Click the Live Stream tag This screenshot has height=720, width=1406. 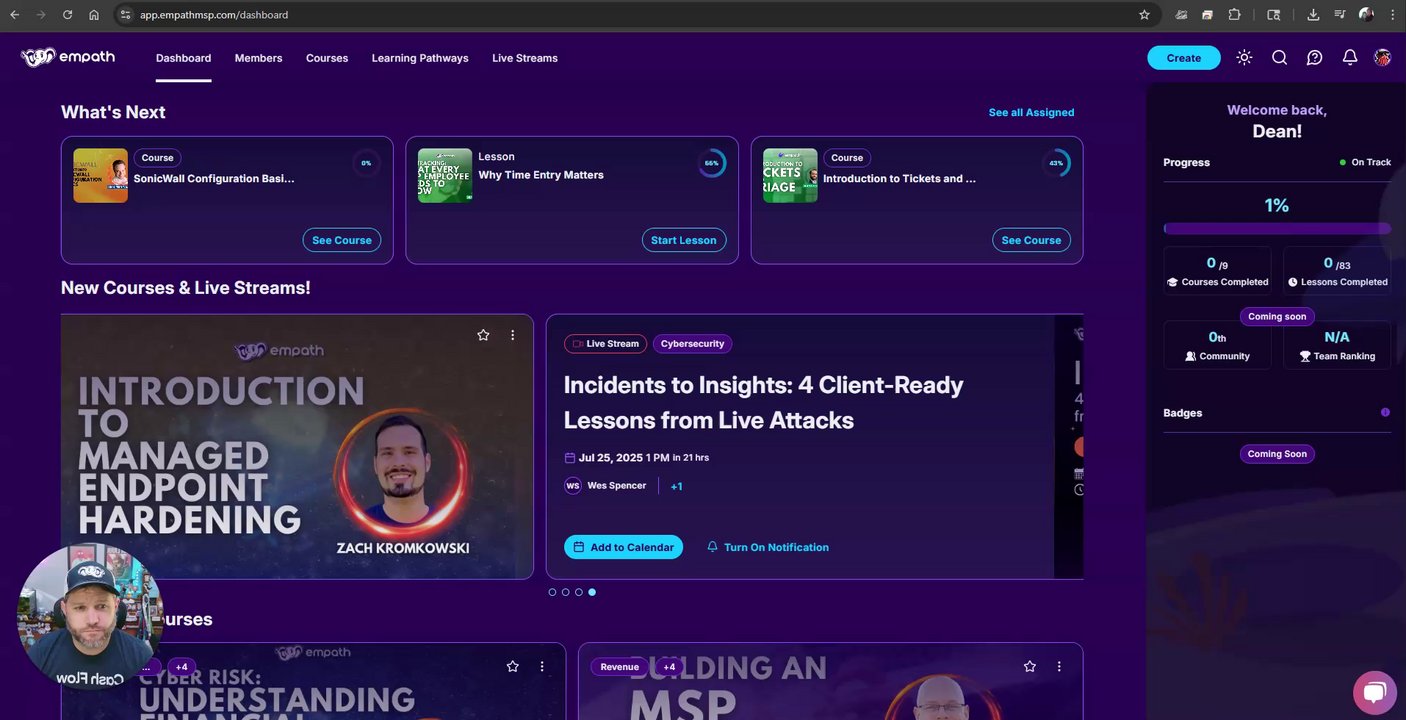click(606, 344)
